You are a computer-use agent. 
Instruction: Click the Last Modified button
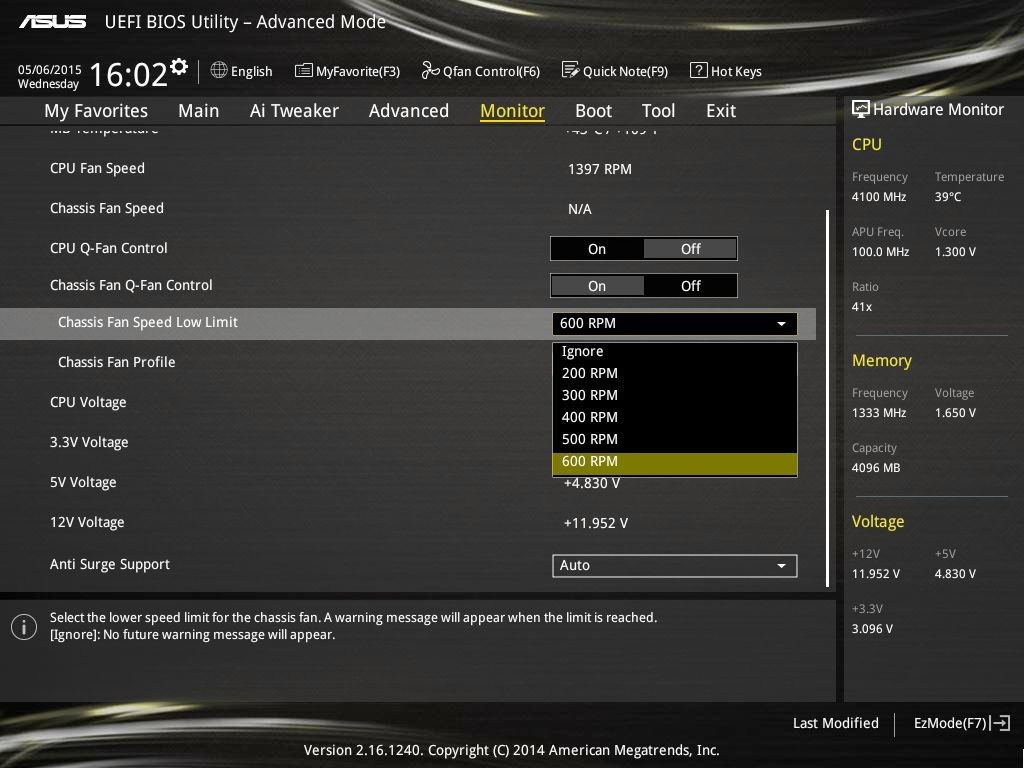835,723
